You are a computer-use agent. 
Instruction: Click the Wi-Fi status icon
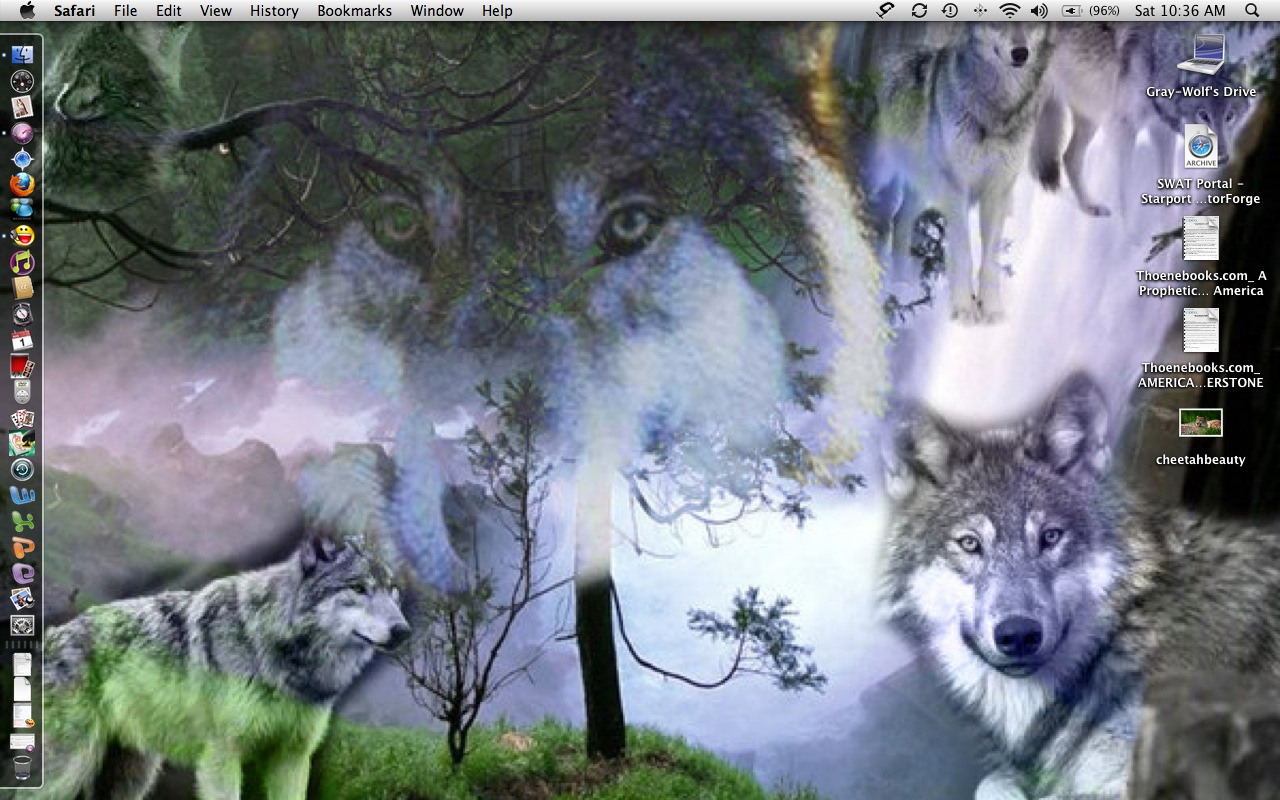1010,10
